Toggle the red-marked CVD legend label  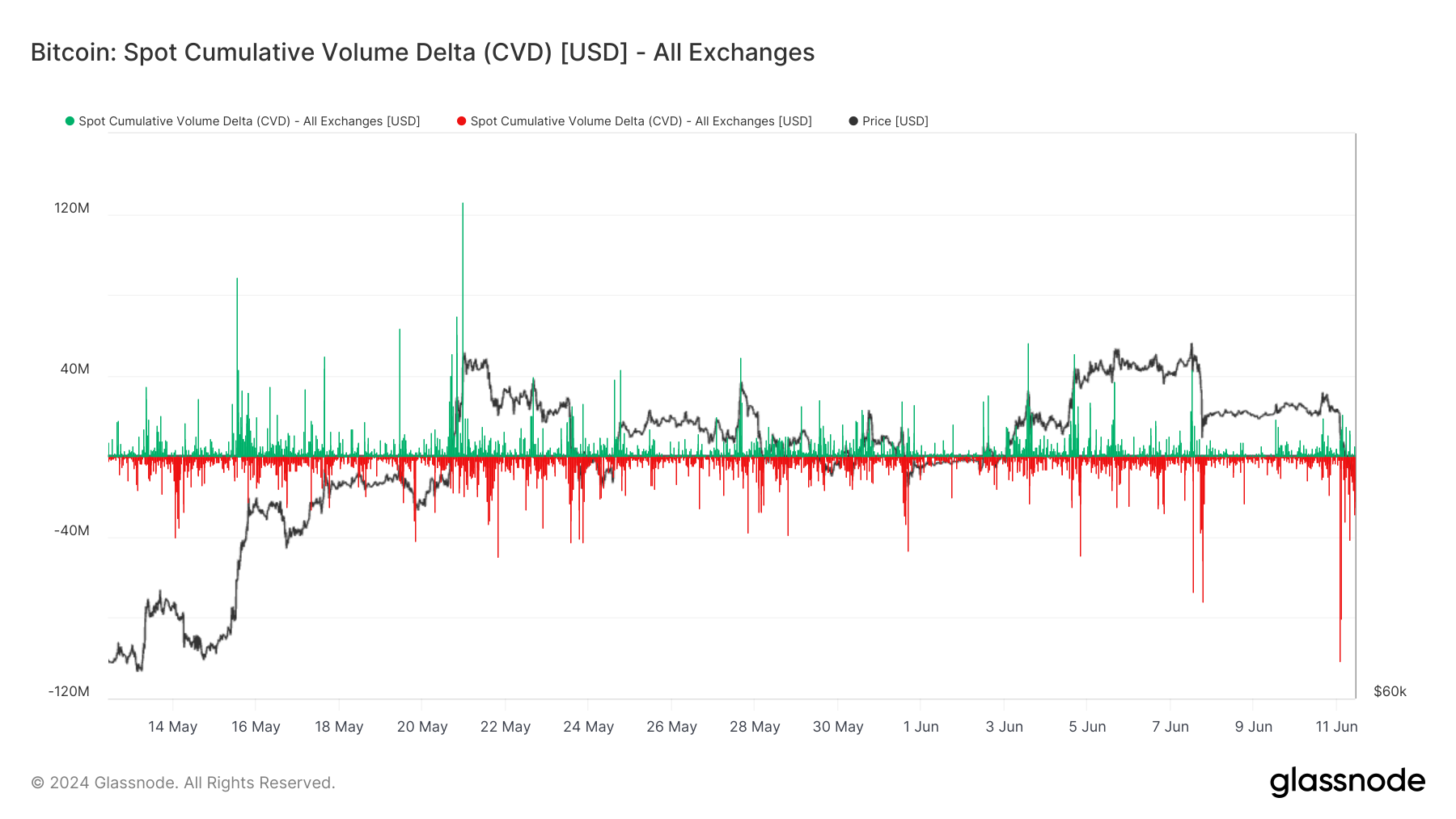641,121
